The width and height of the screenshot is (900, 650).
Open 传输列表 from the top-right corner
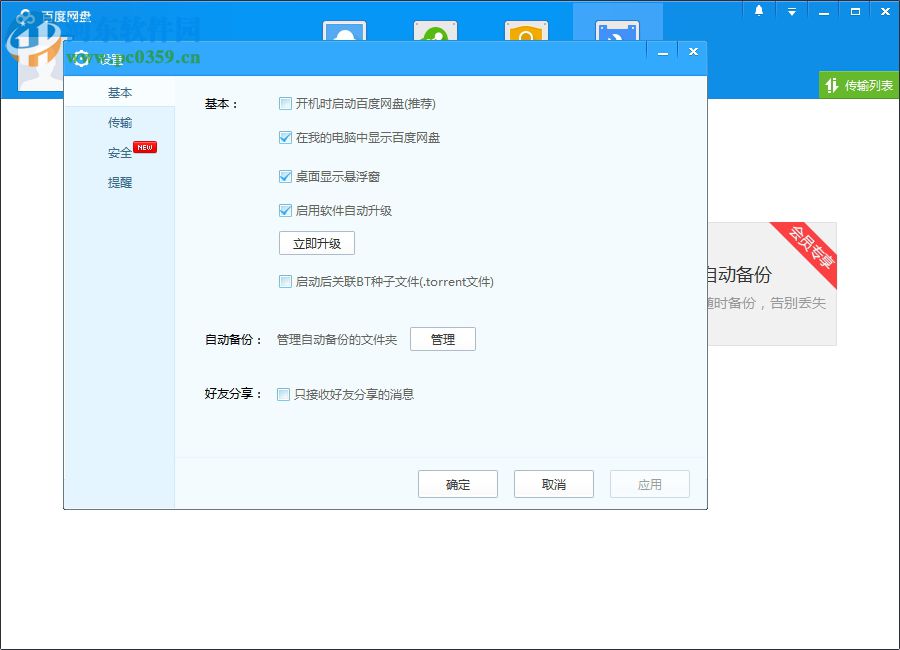857,86
